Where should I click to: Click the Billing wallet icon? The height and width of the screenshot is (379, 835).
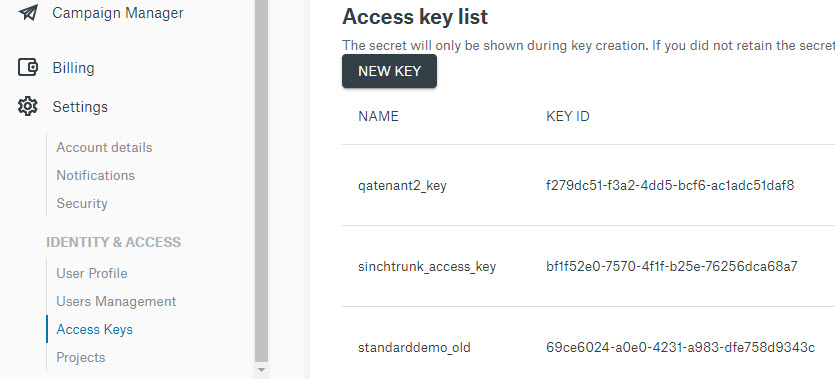click(x=28, y=68)
